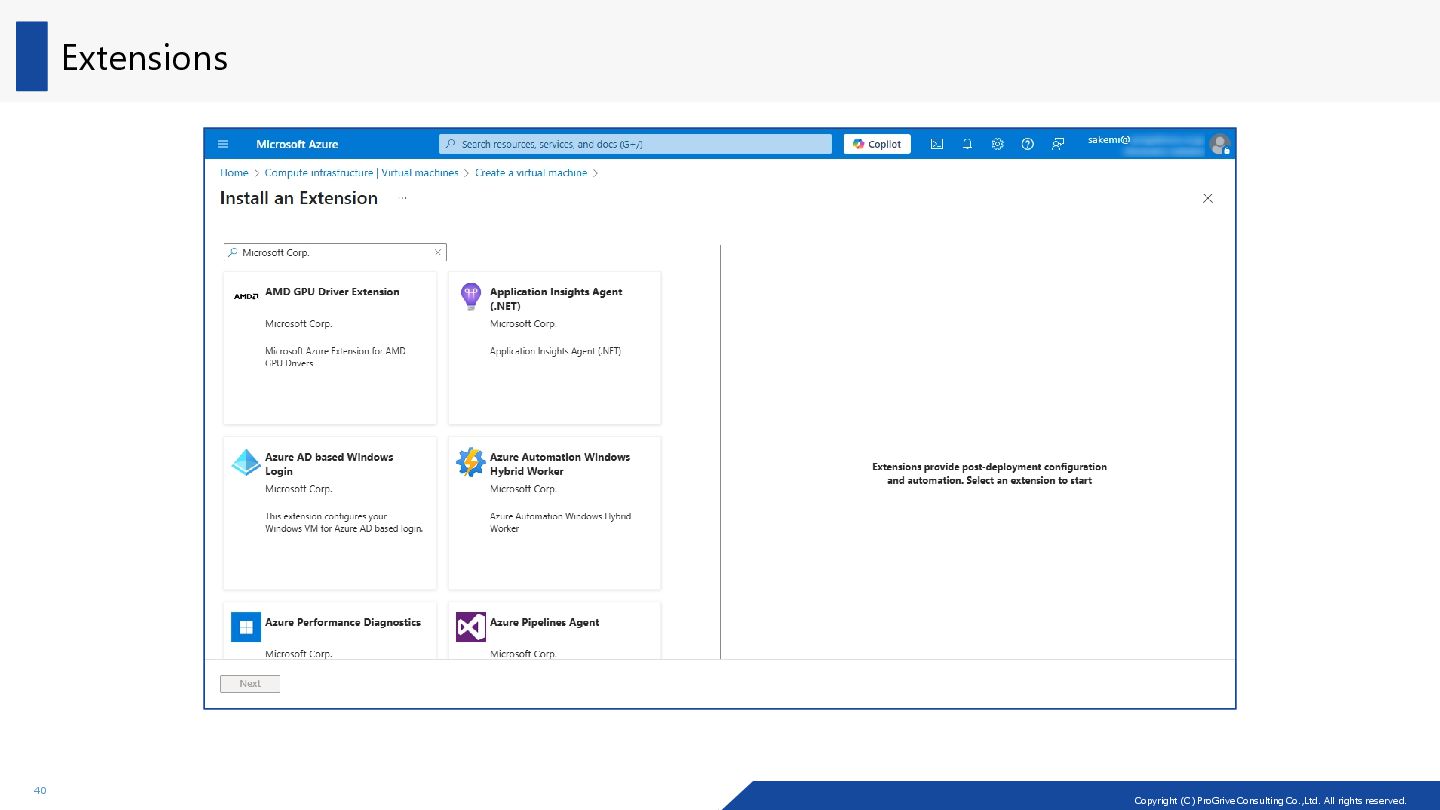Select Azure AD based Windows Login card
1440x810 pixels.
[x=330, y=512]
